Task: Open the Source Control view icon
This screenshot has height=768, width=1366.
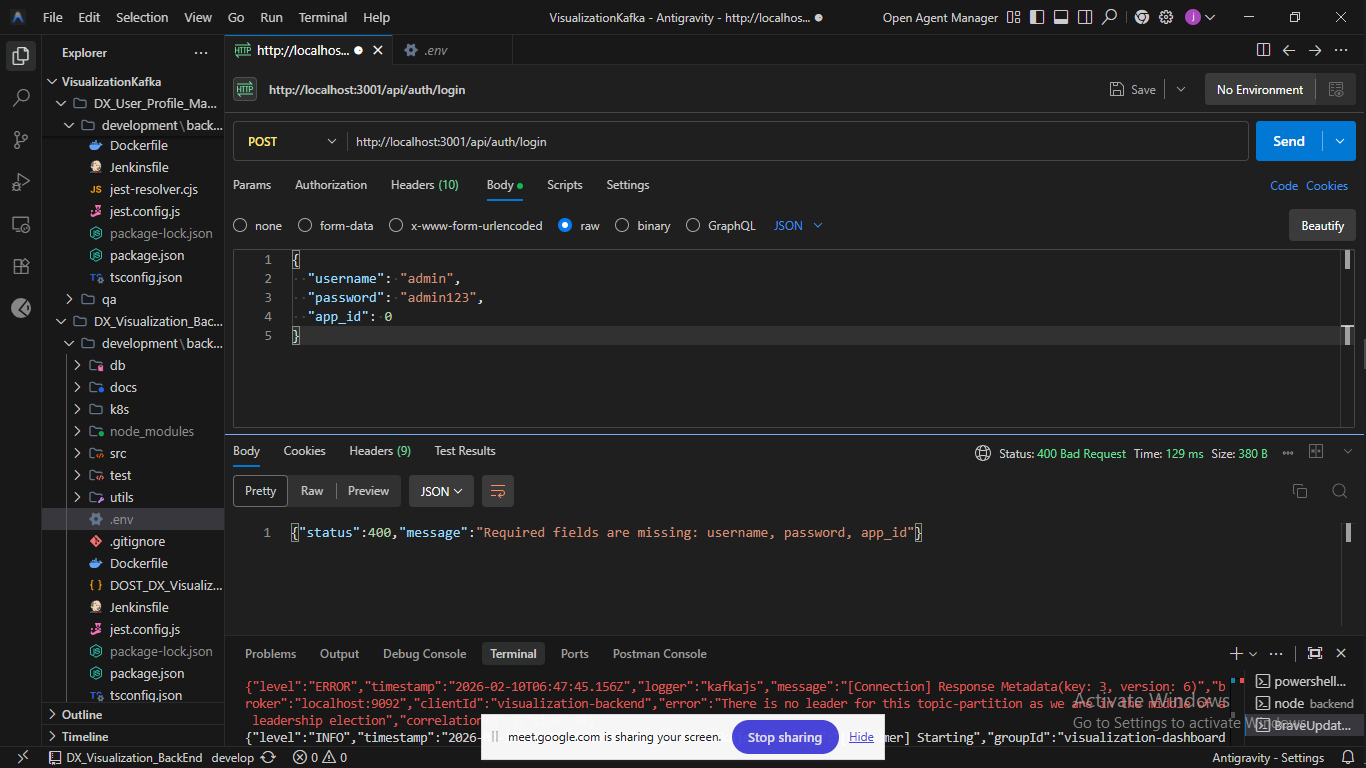Action: coord(21,140)
